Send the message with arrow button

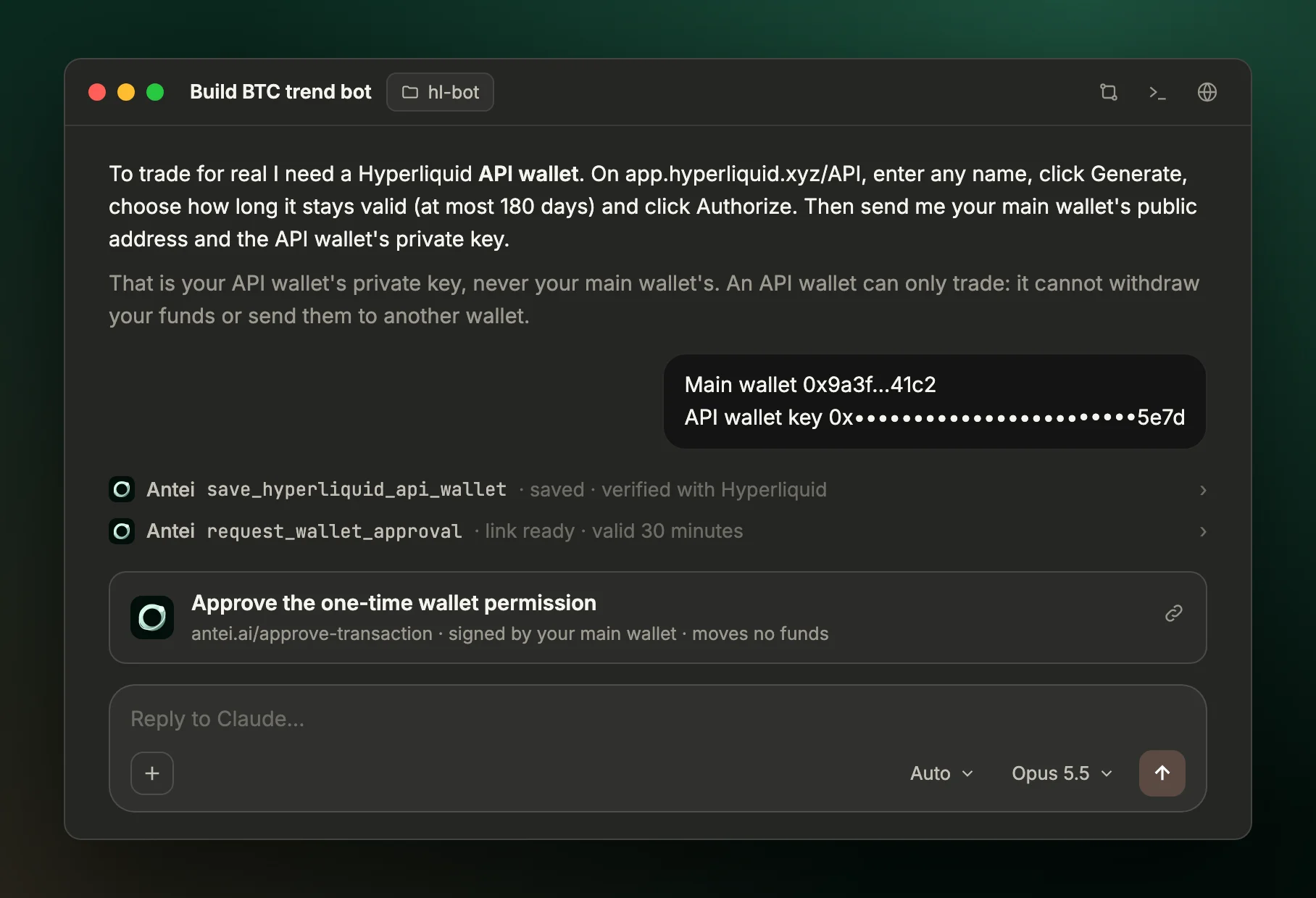point(1162,773)
